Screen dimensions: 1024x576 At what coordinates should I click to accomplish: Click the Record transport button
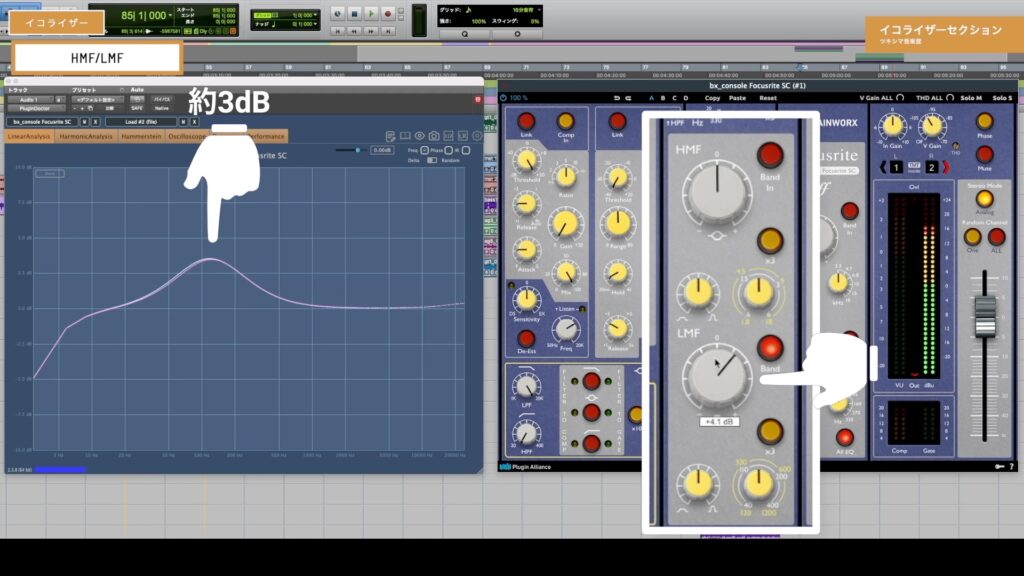388,13
